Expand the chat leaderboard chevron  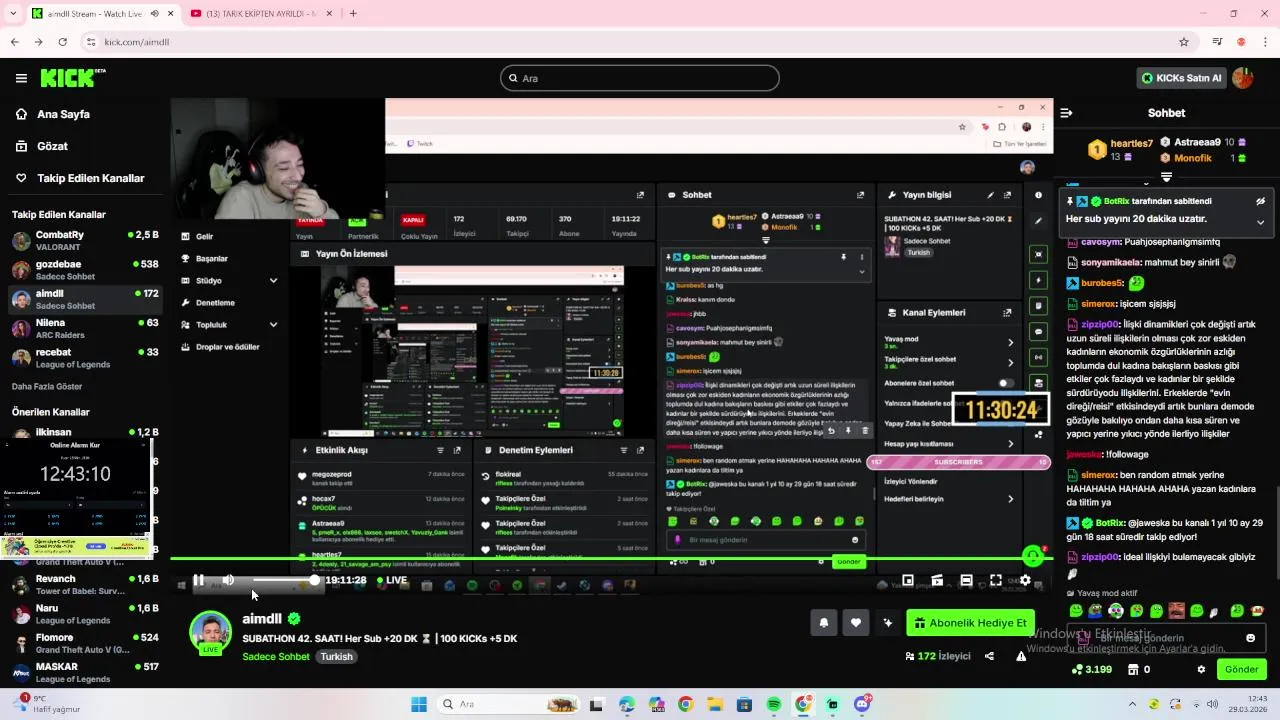point(1166,178)
